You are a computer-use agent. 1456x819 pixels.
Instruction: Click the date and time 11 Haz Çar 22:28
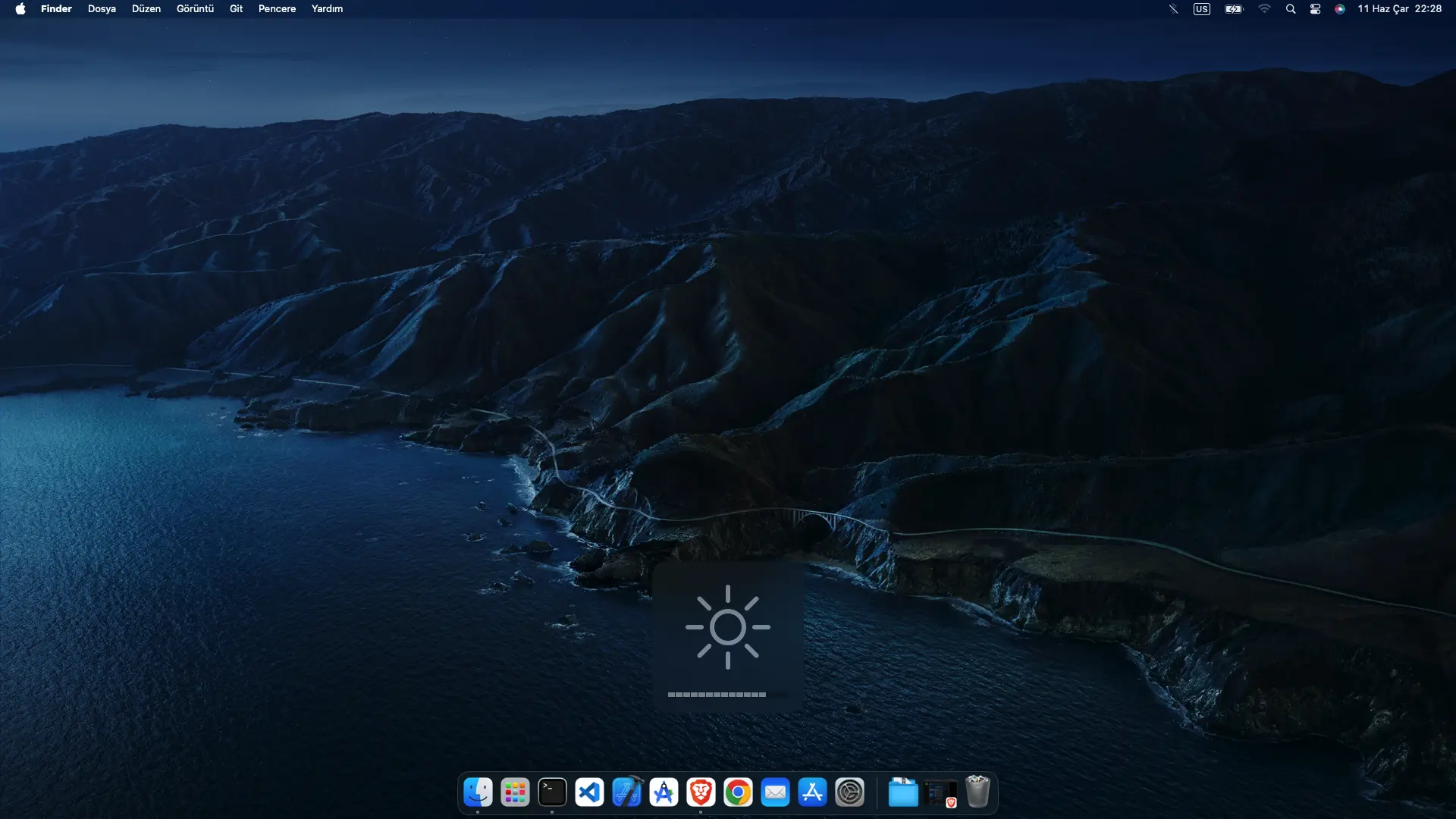[1399, 9]
